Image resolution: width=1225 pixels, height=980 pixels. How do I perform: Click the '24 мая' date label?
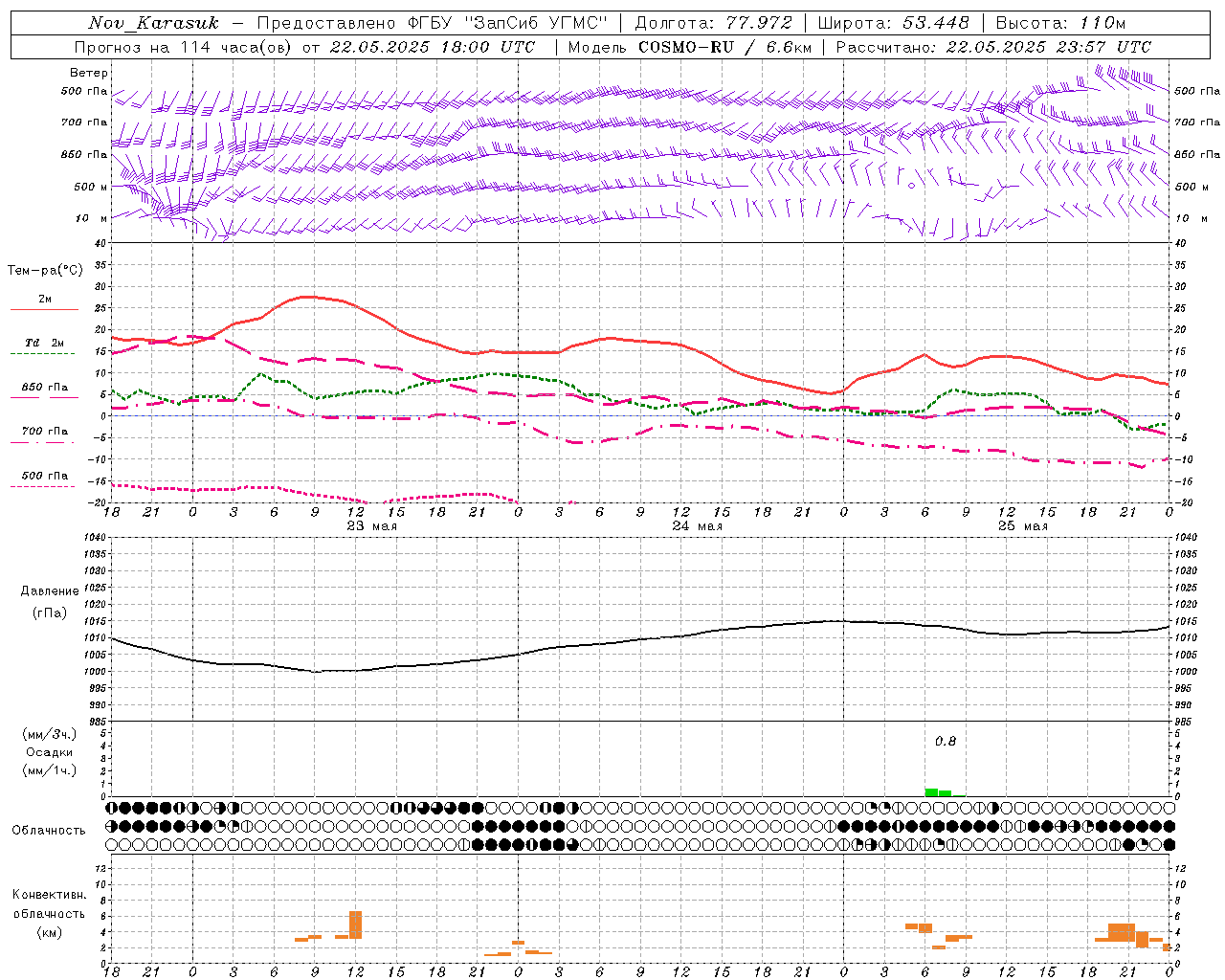(x=697, y=526)
